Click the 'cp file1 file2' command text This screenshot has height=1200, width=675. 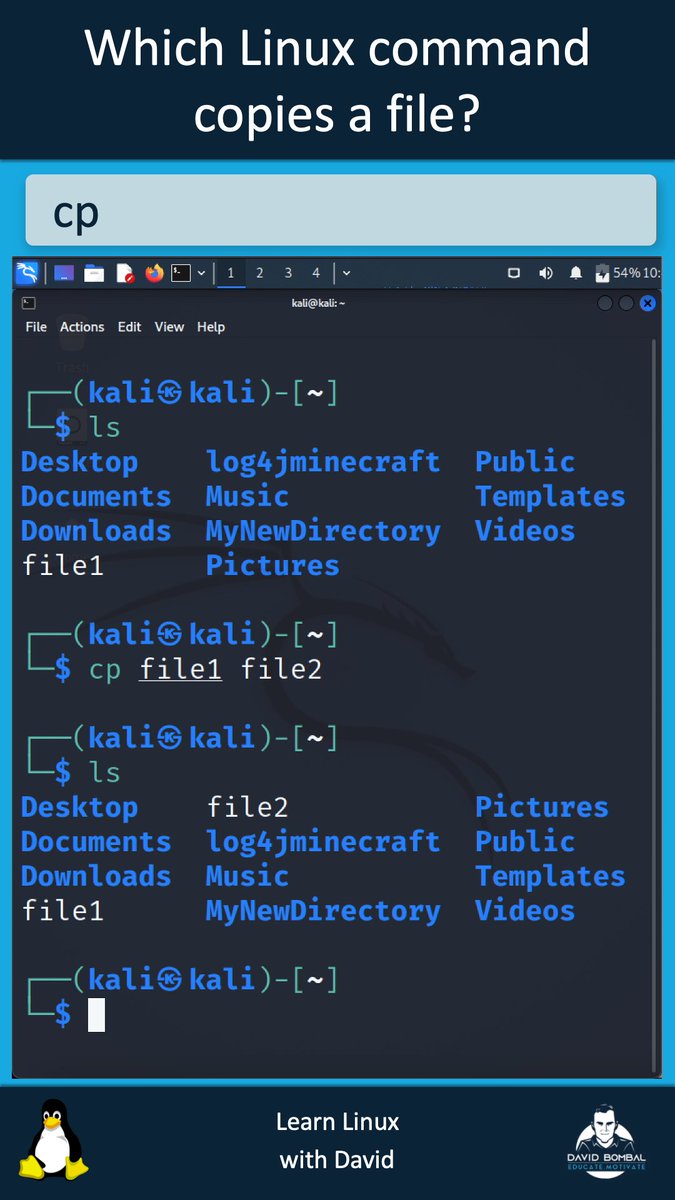coord(205,669)
